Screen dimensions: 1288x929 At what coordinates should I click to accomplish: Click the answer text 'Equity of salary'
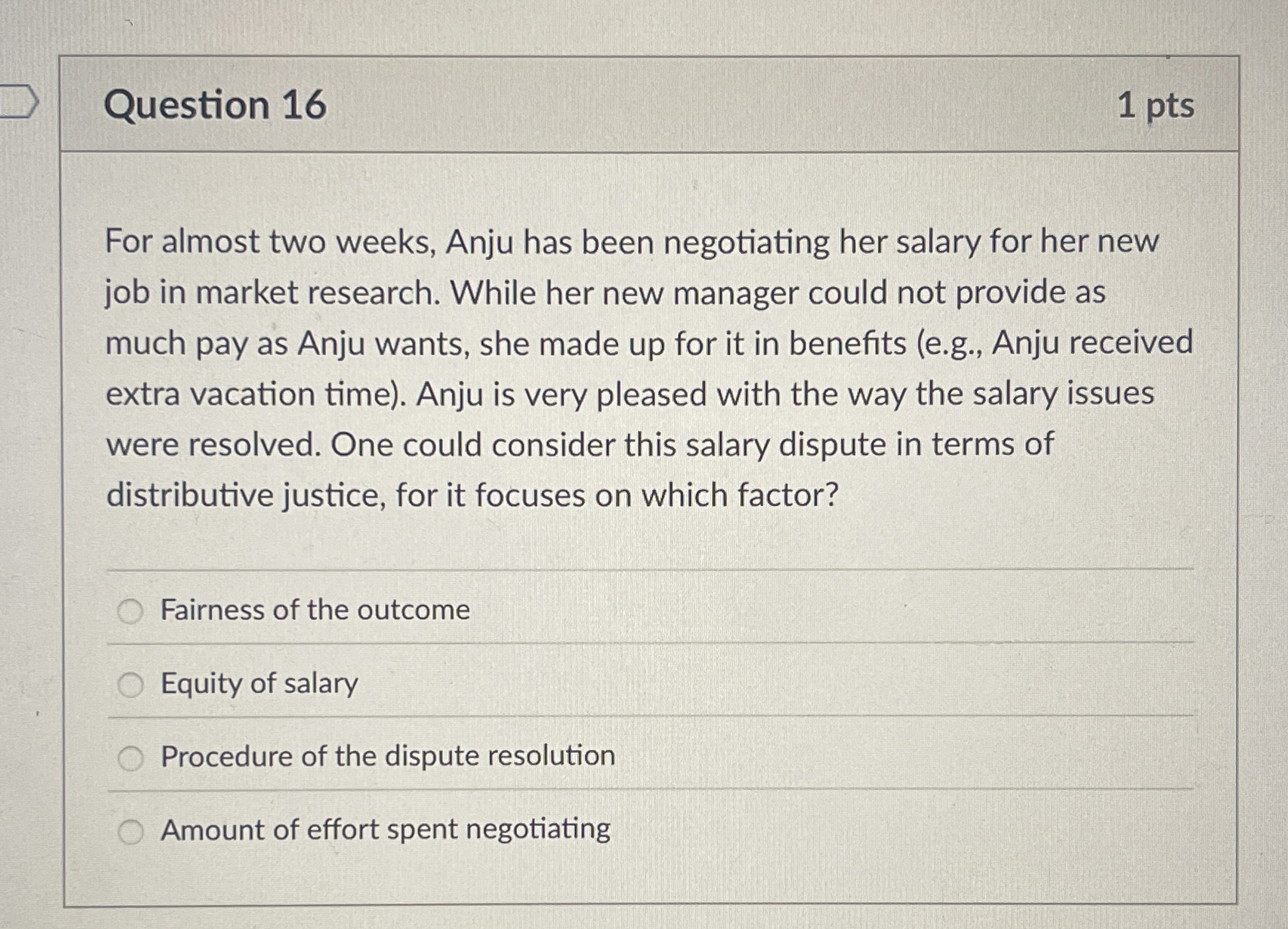[258, 684]
